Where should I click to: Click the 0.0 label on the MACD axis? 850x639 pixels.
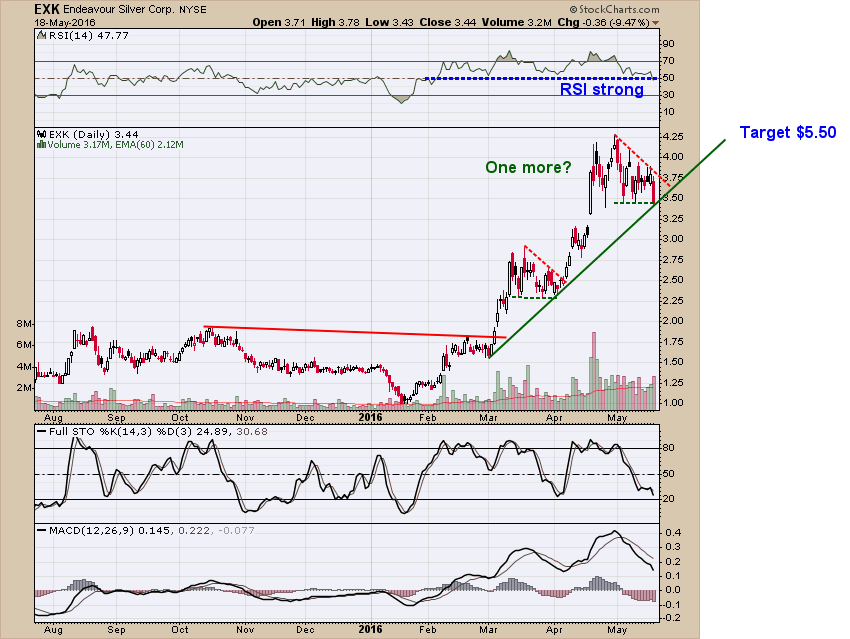pyautogui.click(x=673, y=590)
